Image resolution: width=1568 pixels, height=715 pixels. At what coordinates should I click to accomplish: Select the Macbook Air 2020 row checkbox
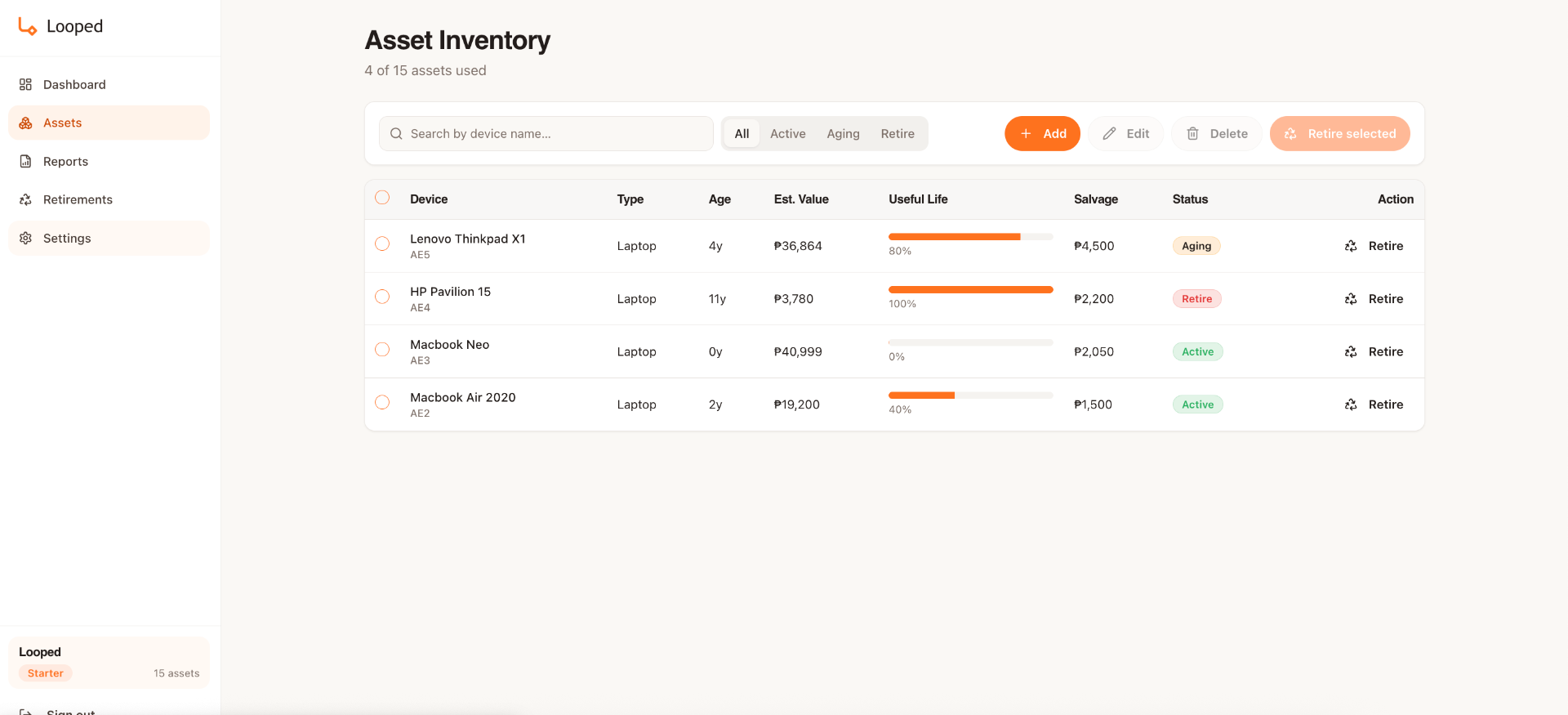point(382,402)
